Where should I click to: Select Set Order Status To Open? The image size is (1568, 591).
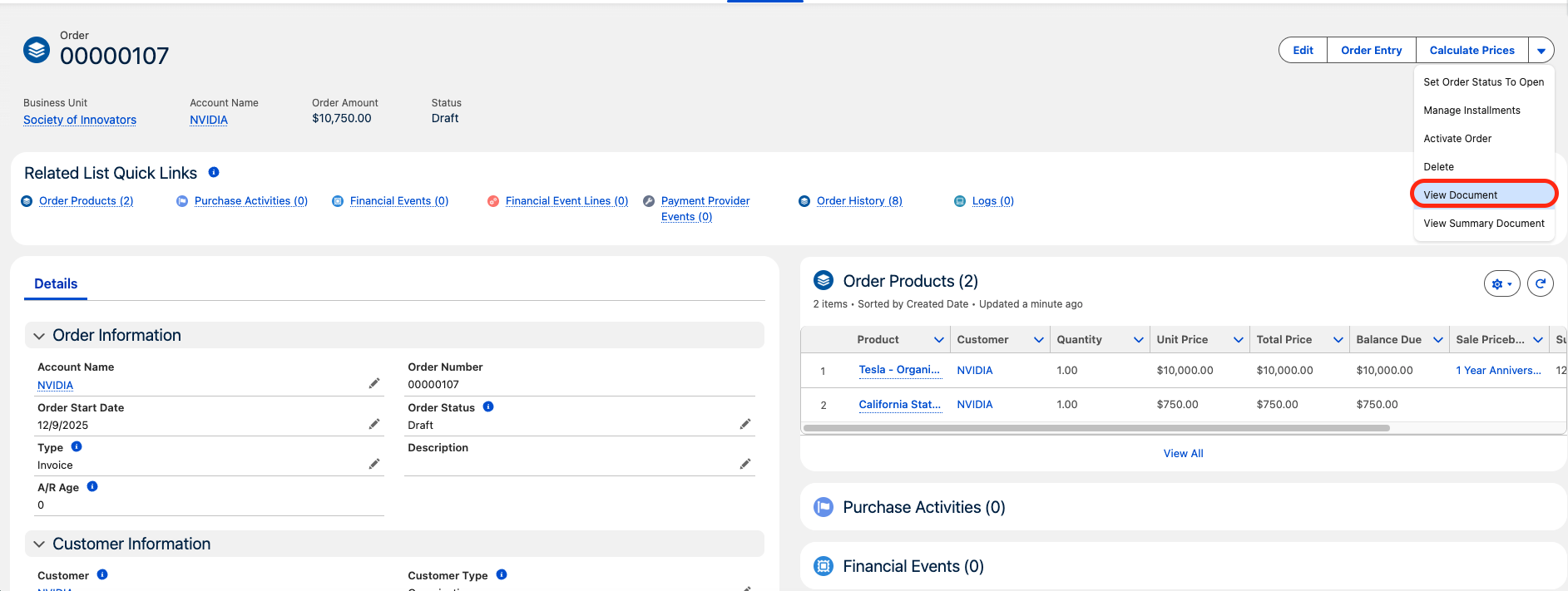click(x=1484, y=81)
